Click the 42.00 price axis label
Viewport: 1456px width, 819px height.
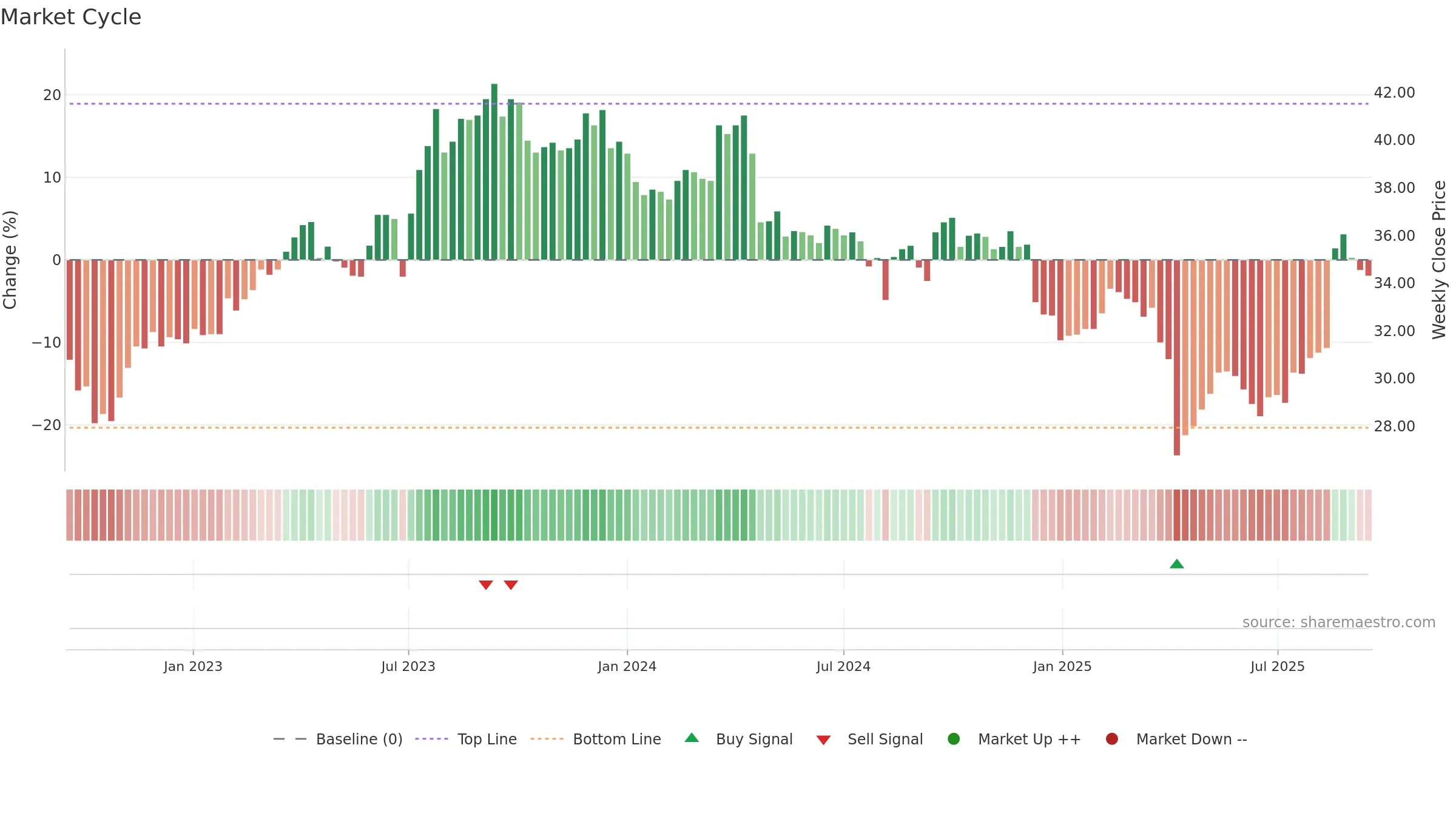pyautogui.click(x=1394, y=92)
